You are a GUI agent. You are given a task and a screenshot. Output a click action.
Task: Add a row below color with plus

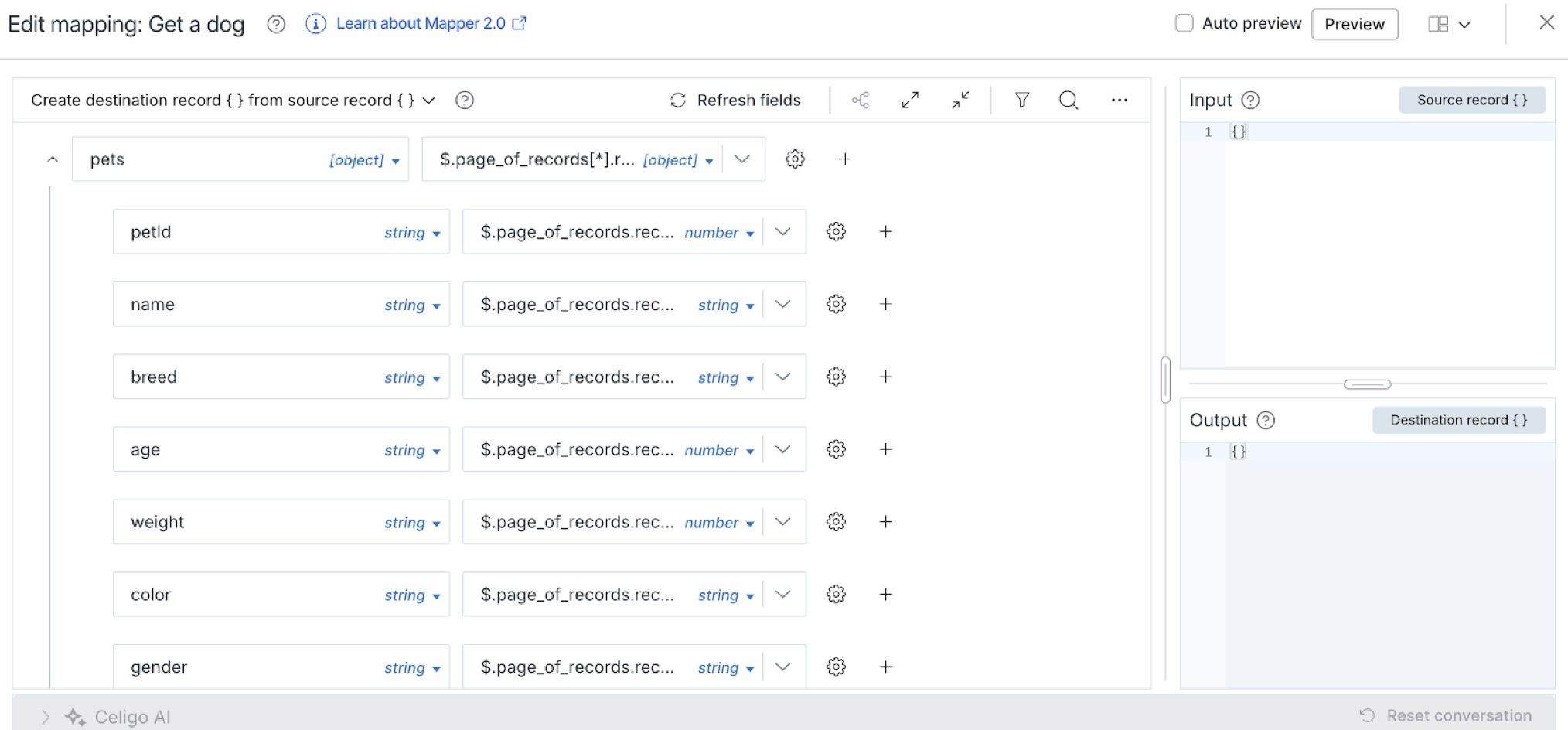coord(886,595)
